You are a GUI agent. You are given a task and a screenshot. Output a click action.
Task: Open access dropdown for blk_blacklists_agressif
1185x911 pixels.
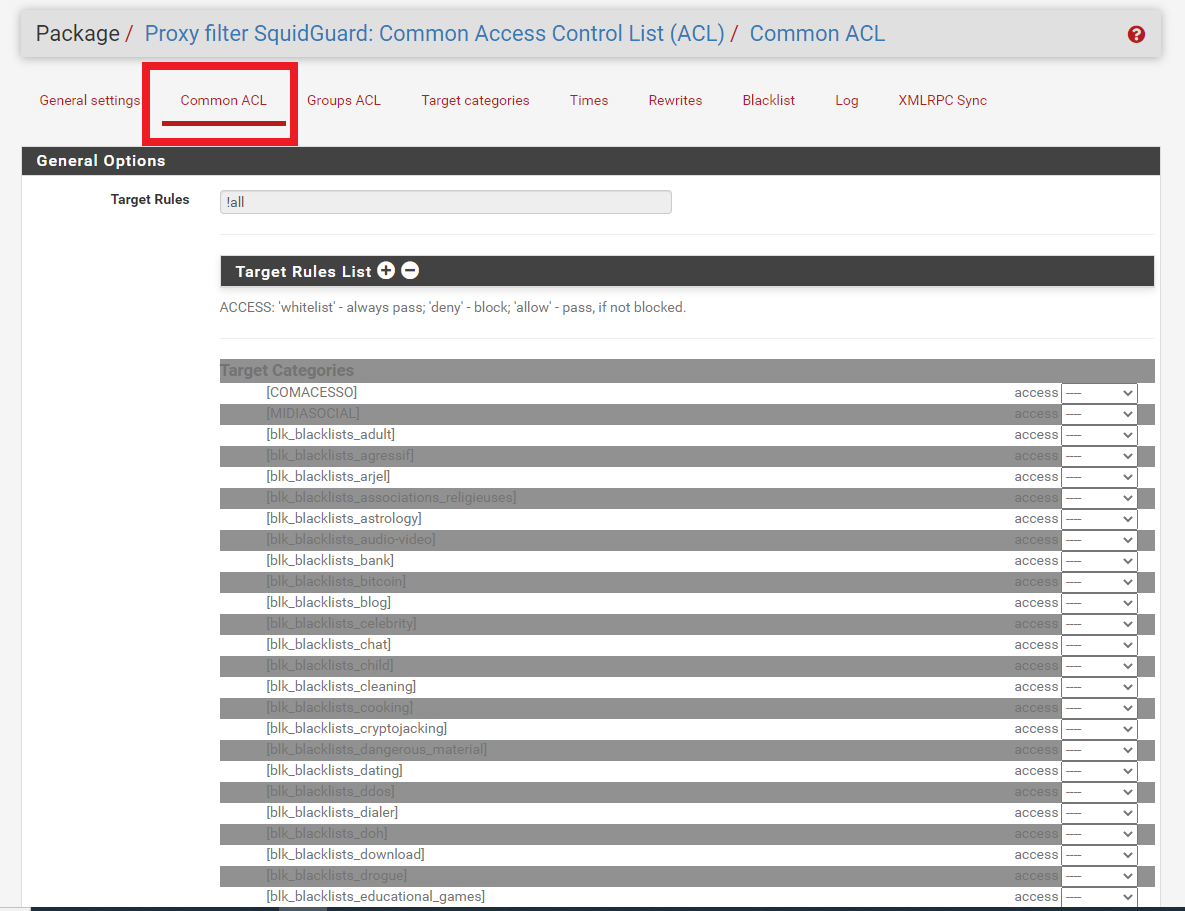coord(1099,456)
